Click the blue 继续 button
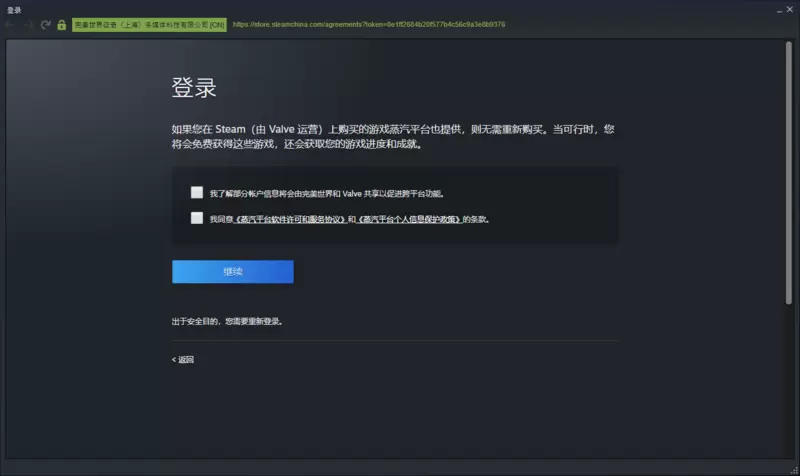Viewport: 800px width, 476px height. (x=233, y=272)
